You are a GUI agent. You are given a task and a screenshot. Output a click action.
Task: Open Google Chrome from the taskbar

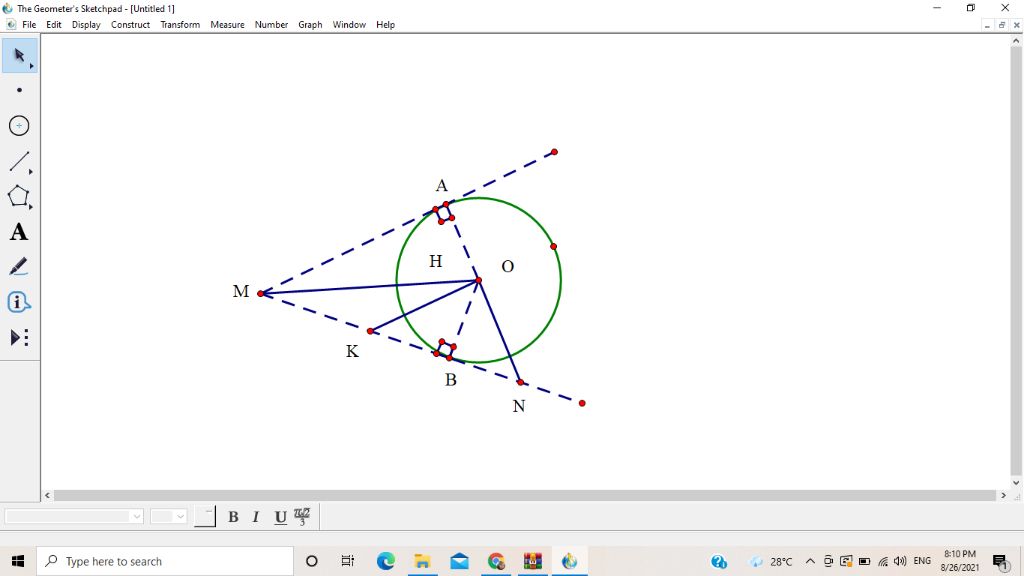496,561
